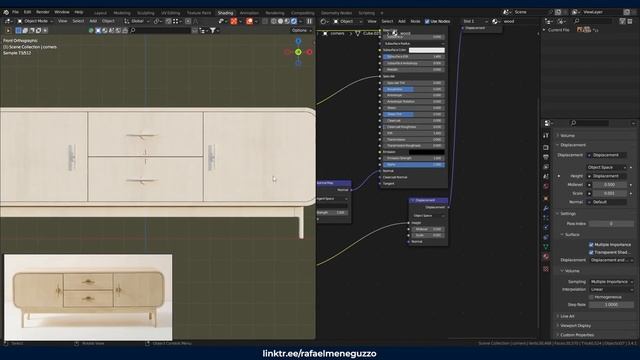The width and height of the screenshot is (640, 360).
Task: Collapse the Settings panel
Action: 568,213
